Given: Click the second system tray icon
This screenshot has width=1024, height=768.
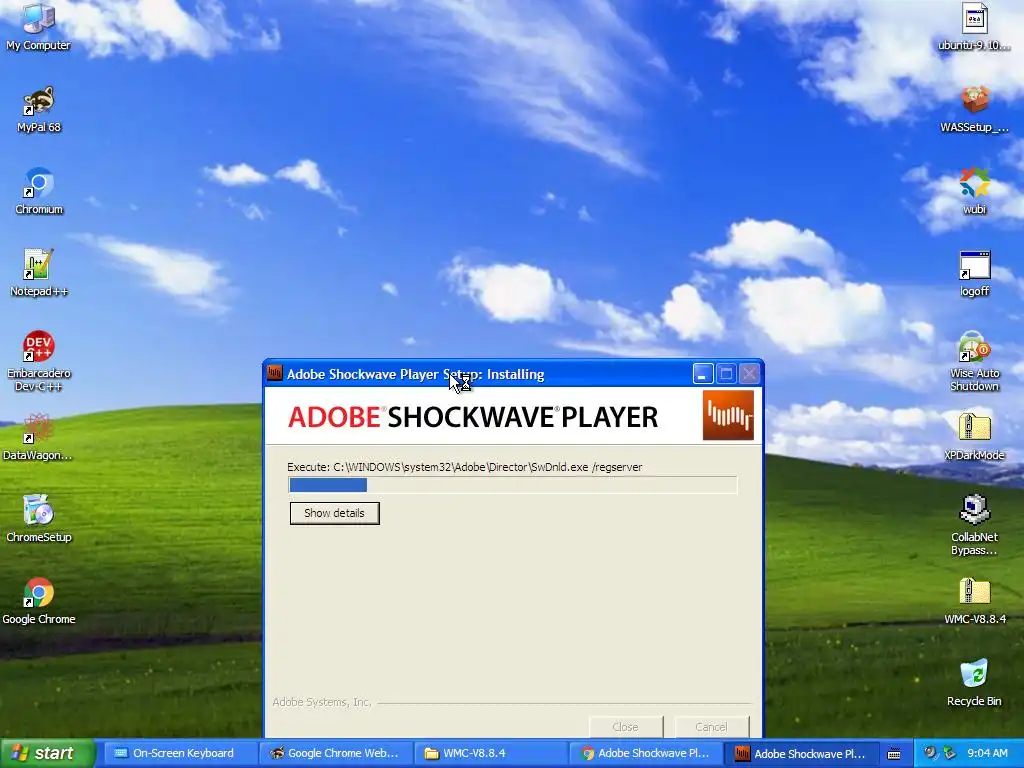Looking at the screenshot, I should pyautogui.click(x=950, y=753).
